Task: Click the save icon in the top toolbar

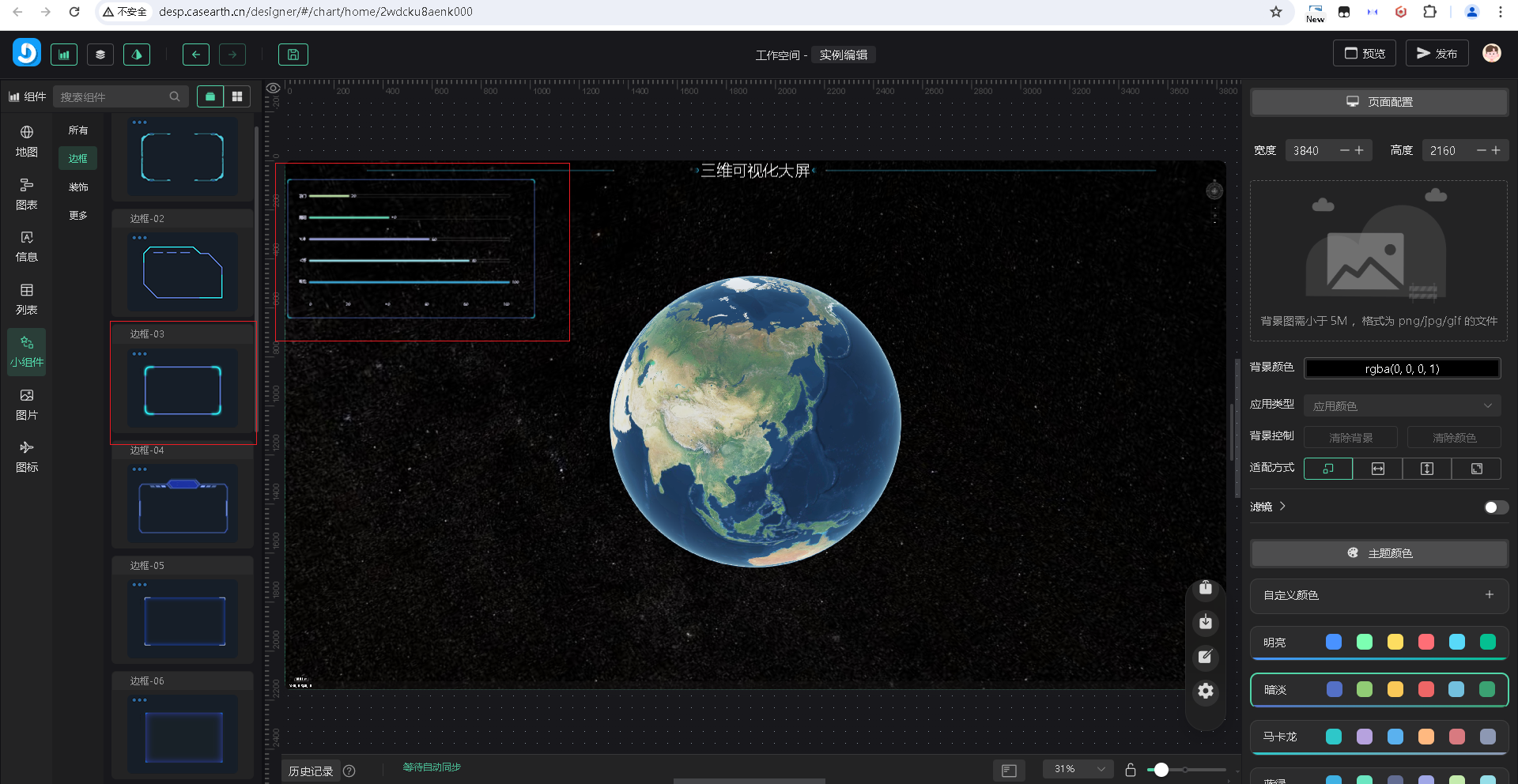Action: point(293,55)
